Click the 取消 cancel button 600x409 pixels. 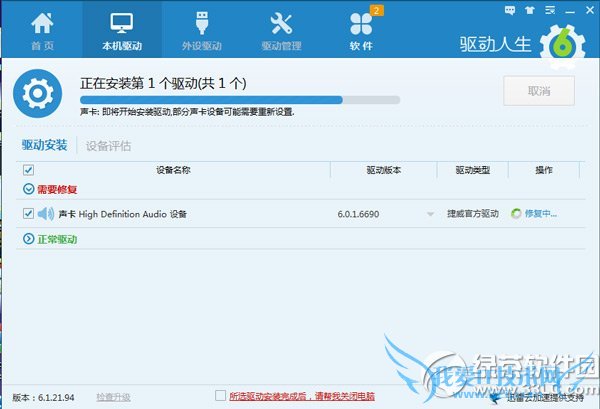coord(539,91)
